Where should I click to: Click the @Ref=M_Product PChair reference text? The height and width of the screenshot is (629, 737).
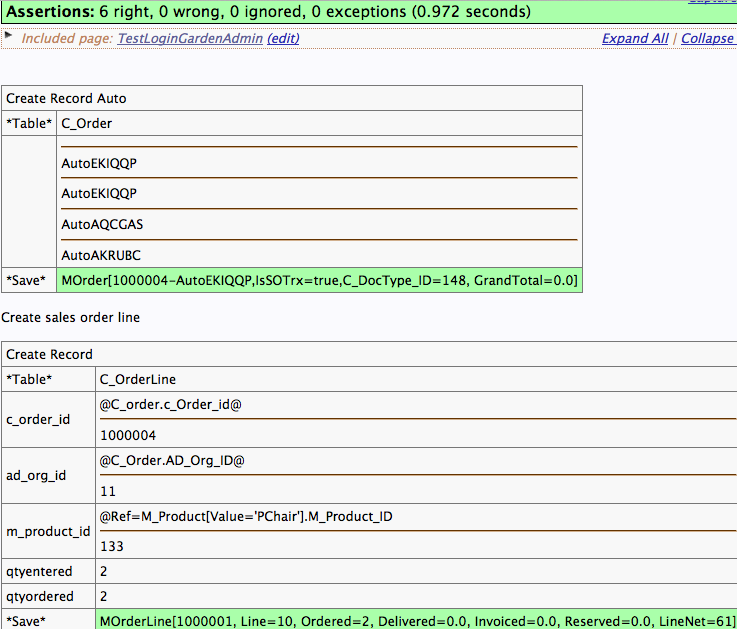[x=247, y=516]
